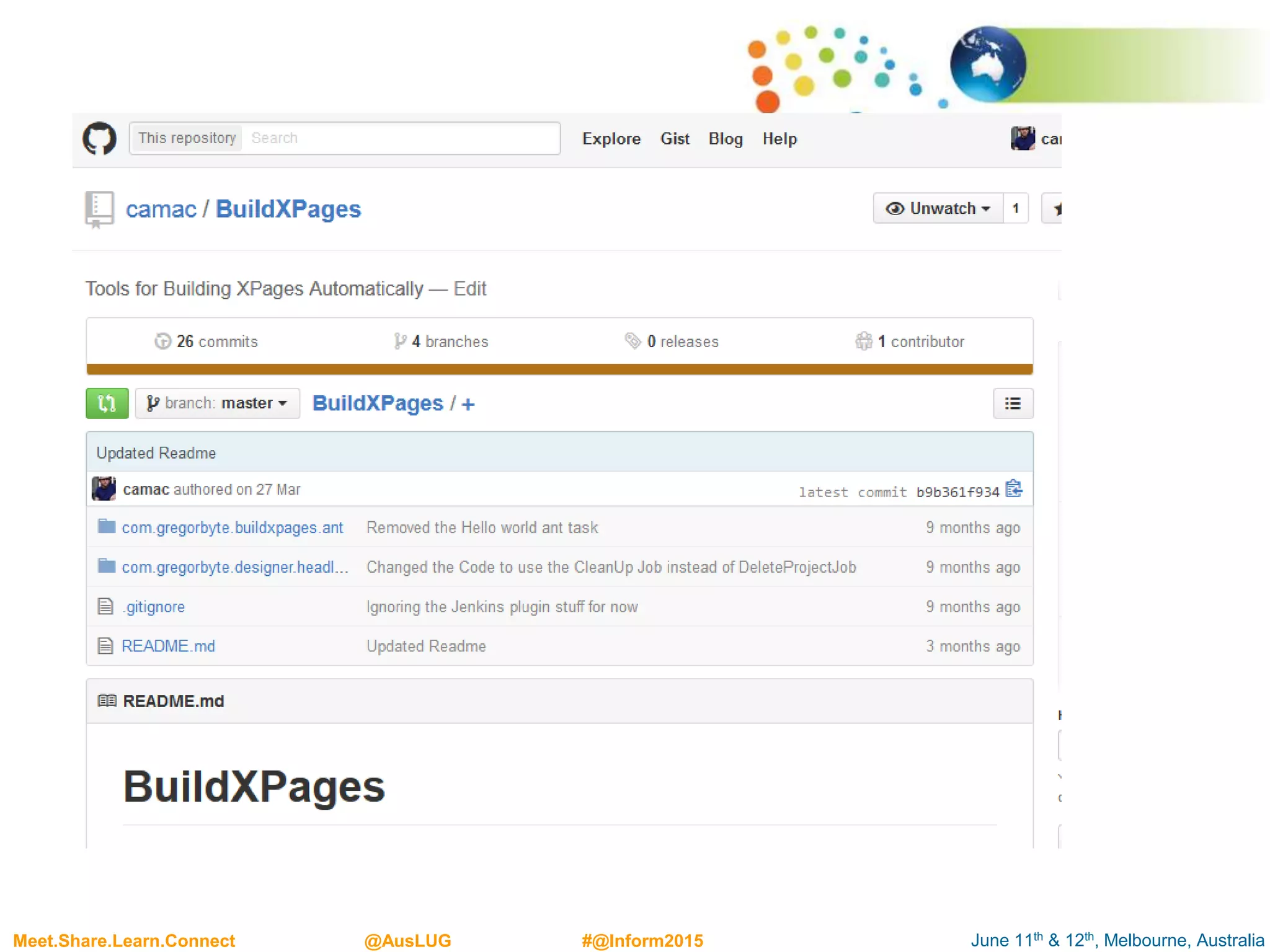
Task: Click the green compare branches button
Action: coord(107,403)
